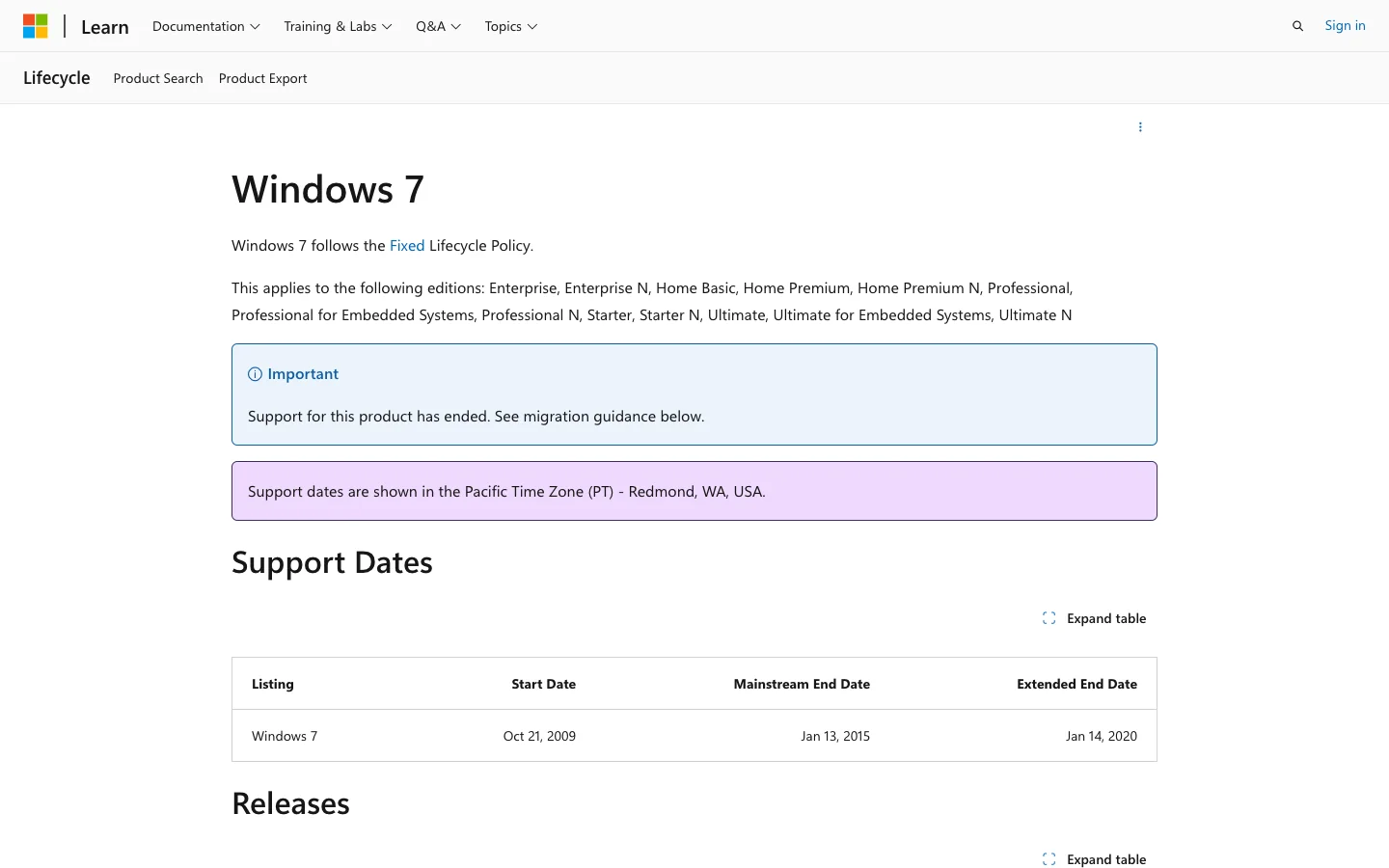Click the Windows 7 table cell
1389x868 pixels.
[x=285, y=736]
